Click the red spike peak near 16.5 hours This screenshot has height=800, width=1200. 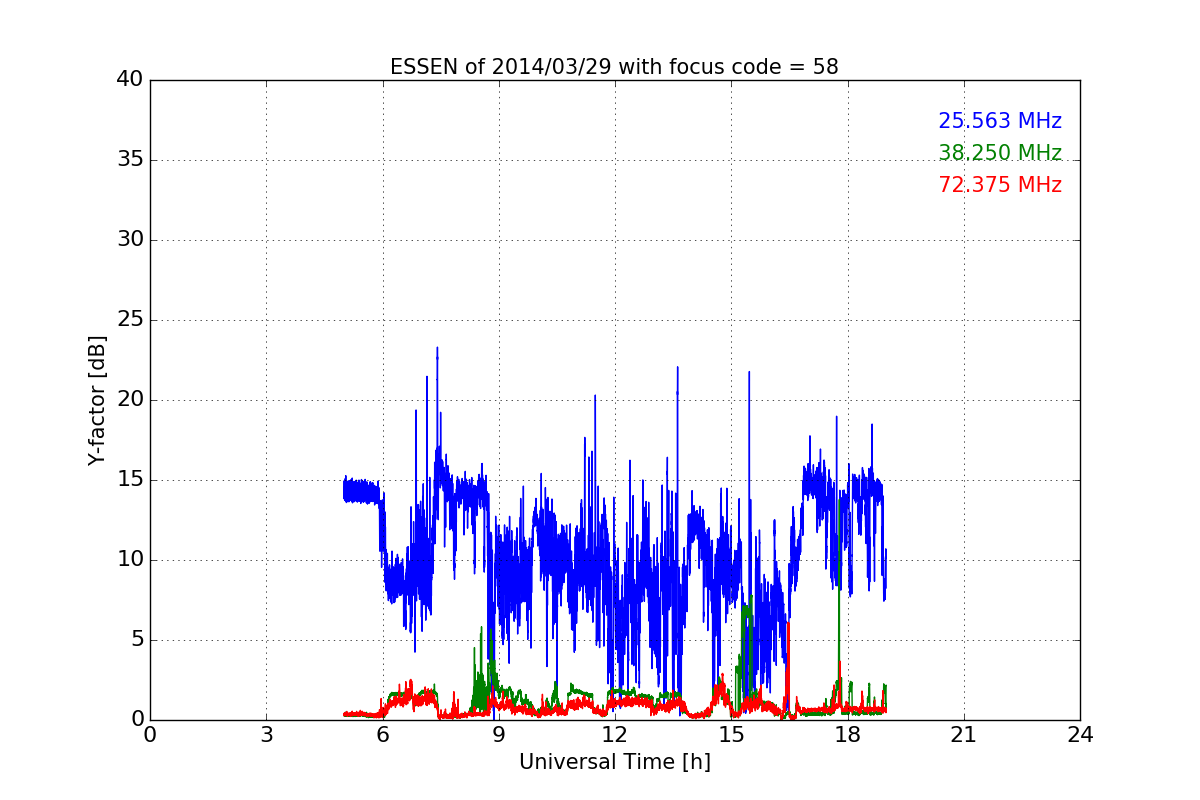(x=788, y=623)
